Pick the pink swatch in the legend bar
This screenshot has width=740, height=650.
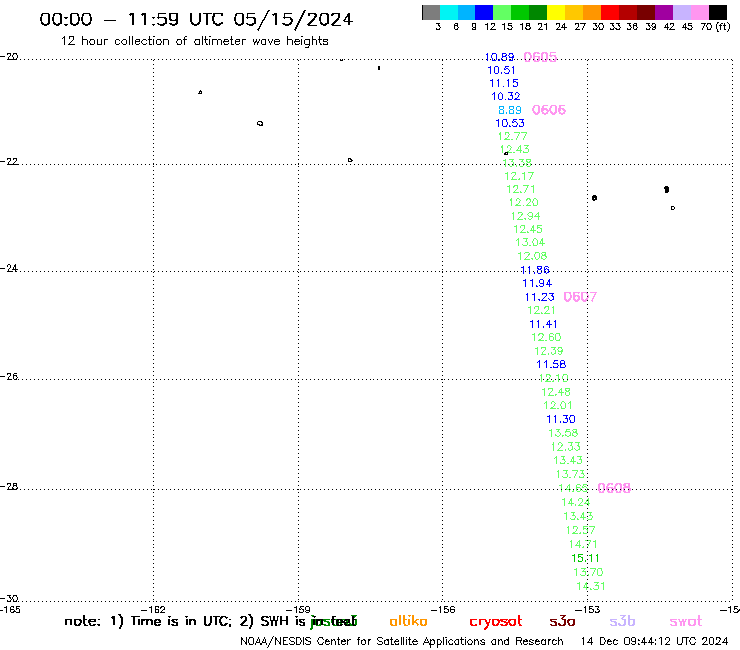click(700, 12)
